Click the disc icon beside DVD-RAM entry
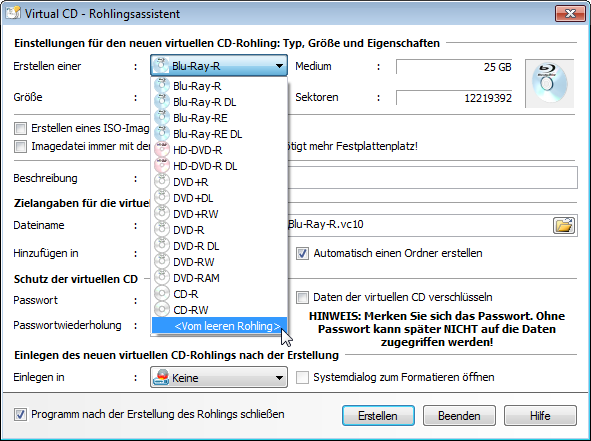Screen dimensions: 591x441 tap(162, 278)
